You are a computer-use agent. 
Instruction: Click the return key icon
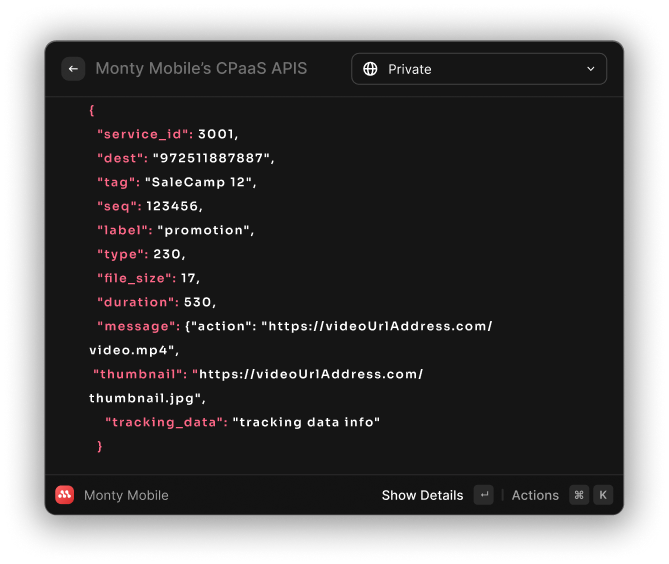(x=483, y=495)
